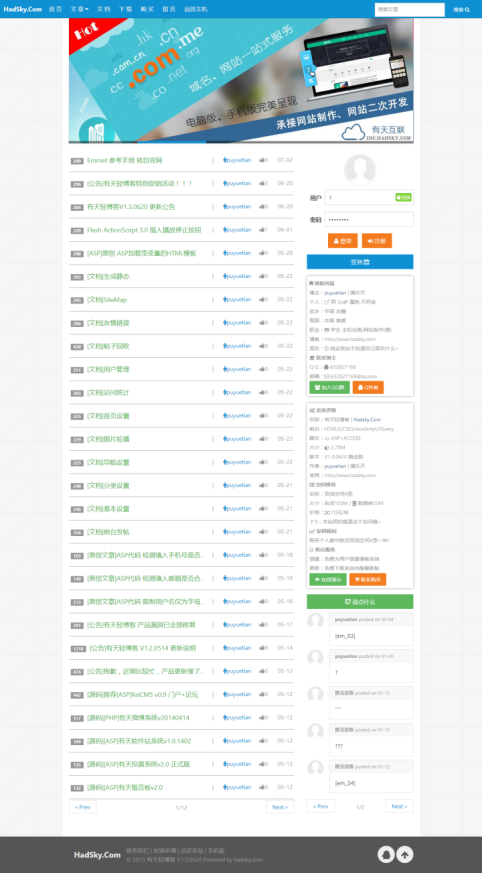Go to next page of sidebar comments
Viewport: 482px width, 873px height.
399,806
